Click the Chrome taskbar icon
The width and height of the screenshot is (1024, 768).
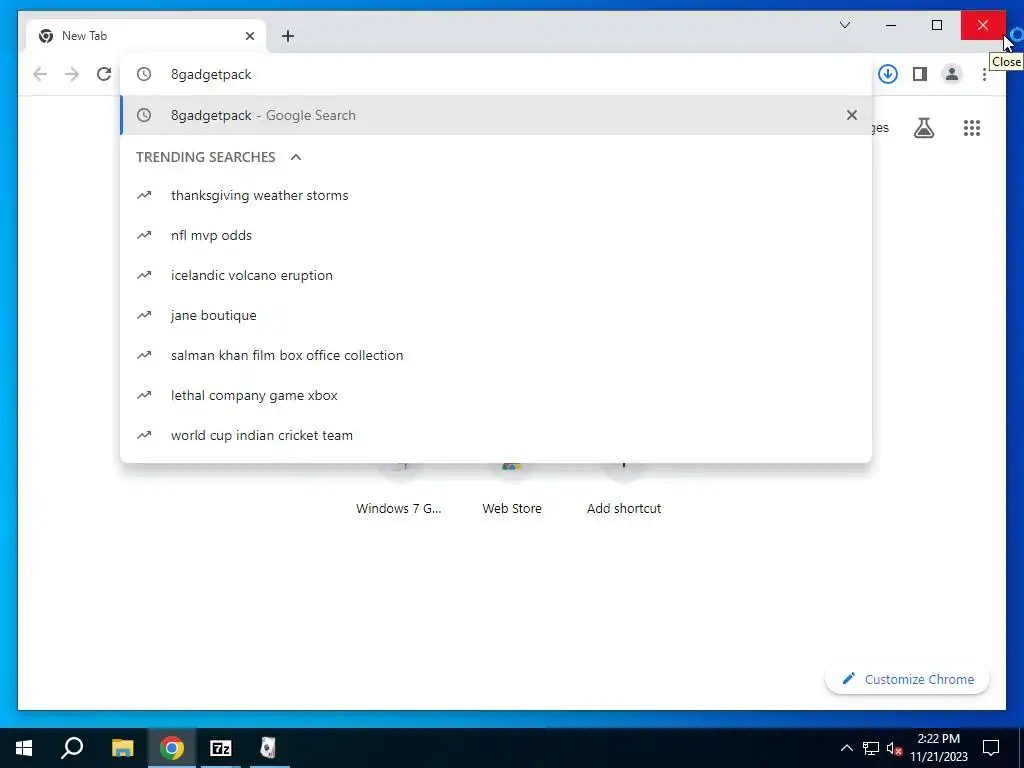pos(172,748)
